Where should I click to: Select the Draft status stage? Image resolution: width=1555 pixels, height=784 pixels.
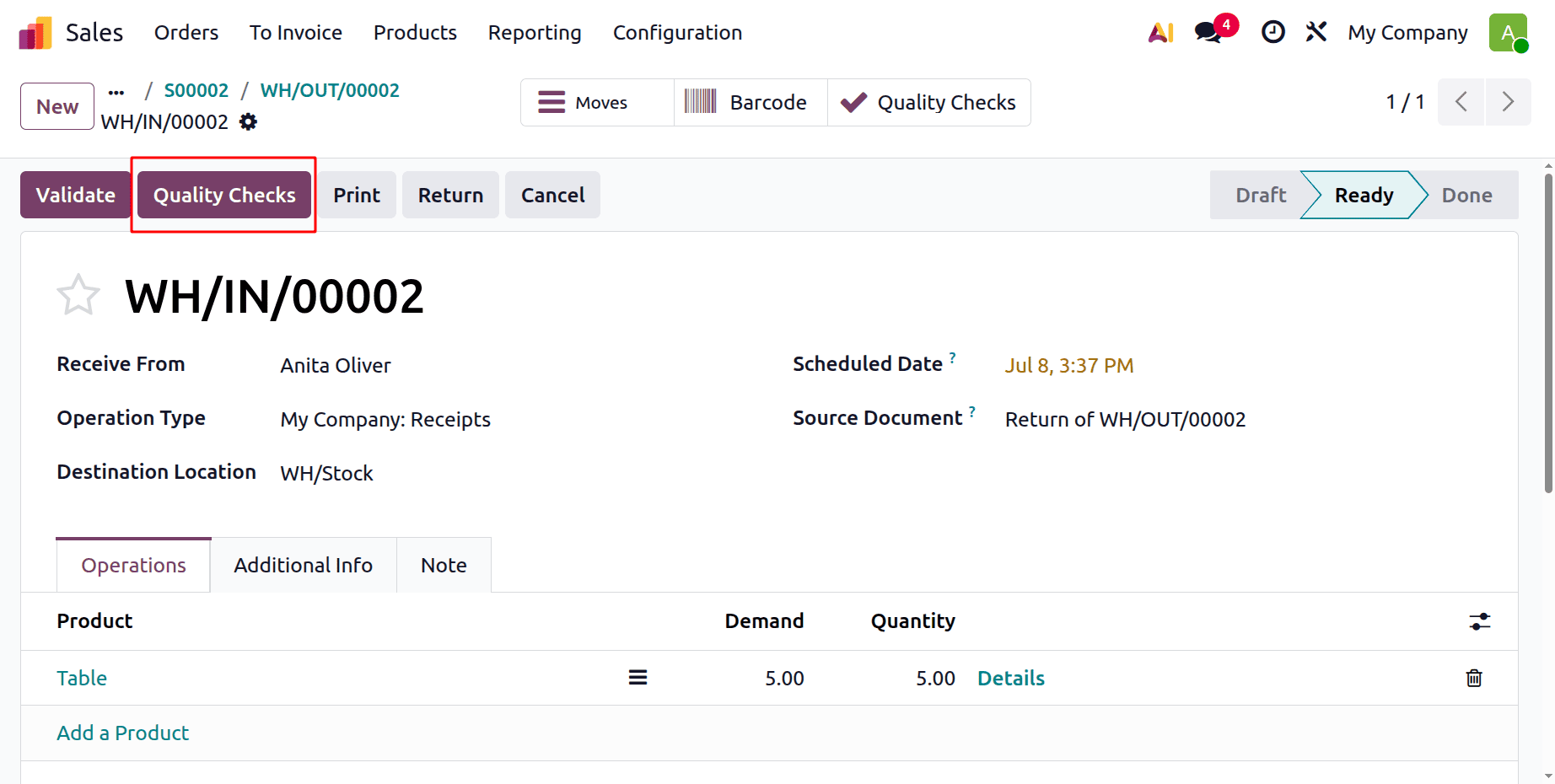pos(1261,195)
